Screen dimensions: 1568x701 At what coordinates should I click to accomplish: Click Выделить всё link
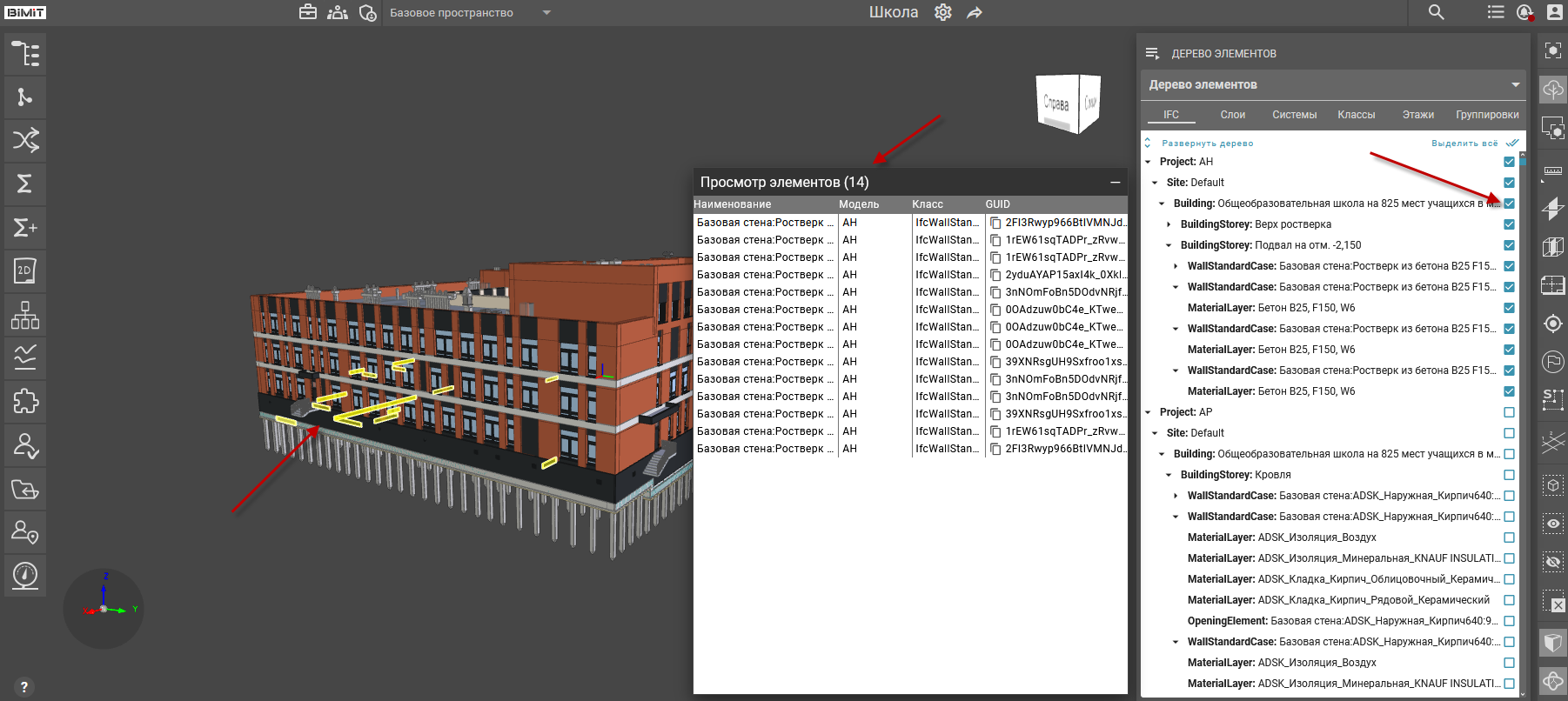[1464, 144]
